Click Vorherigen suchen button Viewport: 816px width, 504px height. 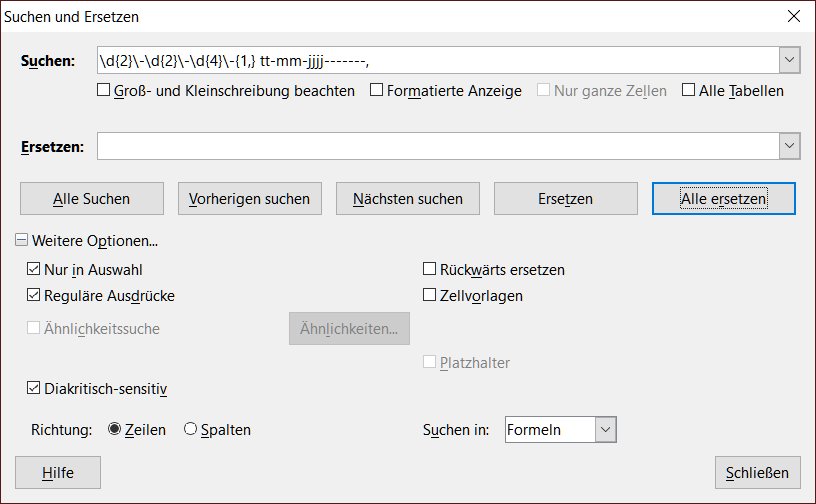[250, 198]
